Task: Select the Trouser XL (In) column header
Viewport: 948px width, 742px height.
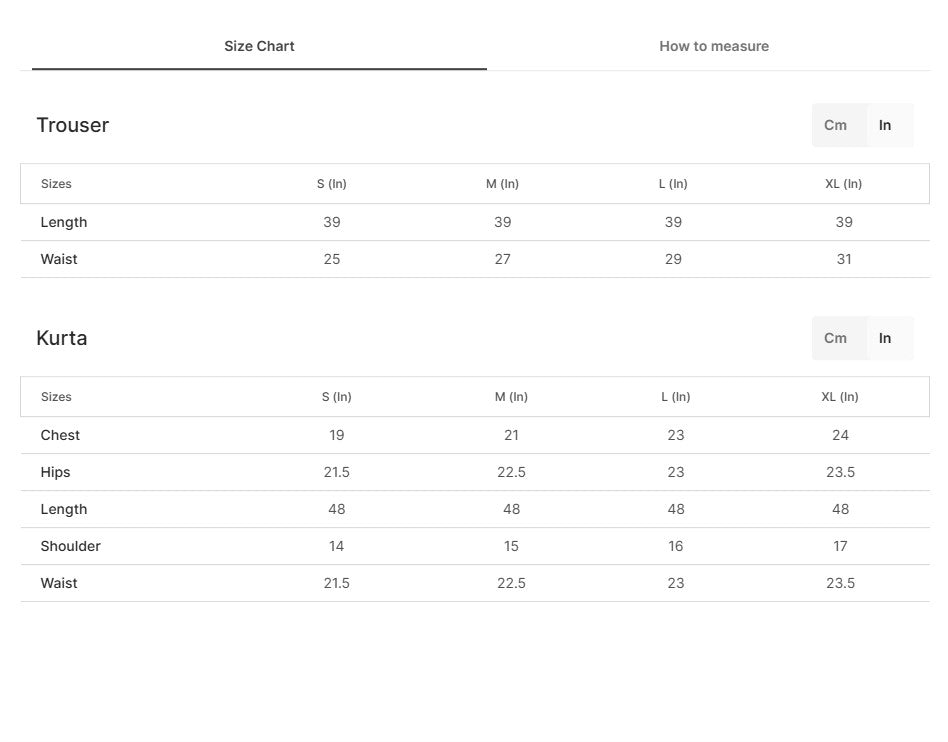Action: coord(843,184)
